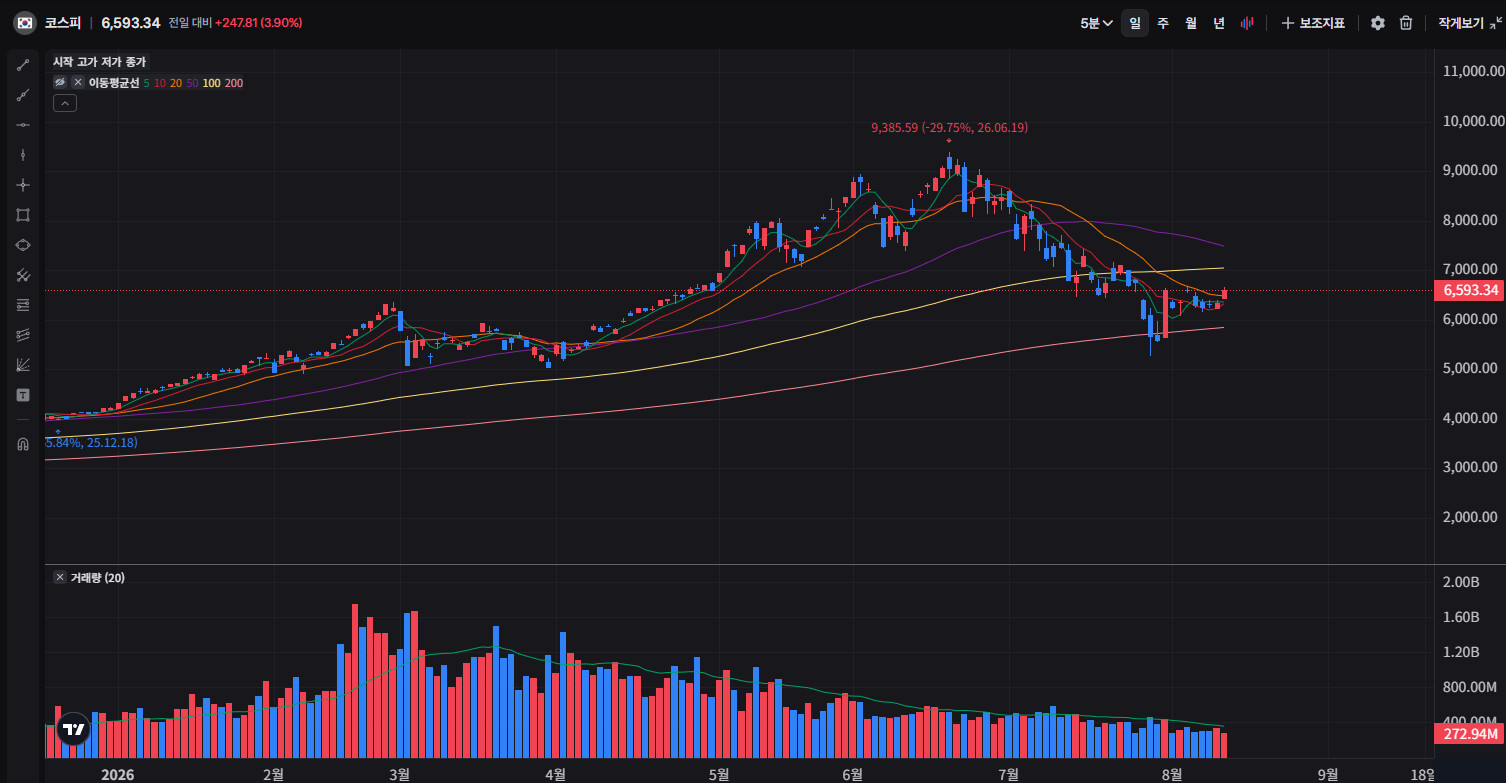
Task: Select the Fibonacci retracement tool
Action: pyautogui.click(x=23, y=305)
